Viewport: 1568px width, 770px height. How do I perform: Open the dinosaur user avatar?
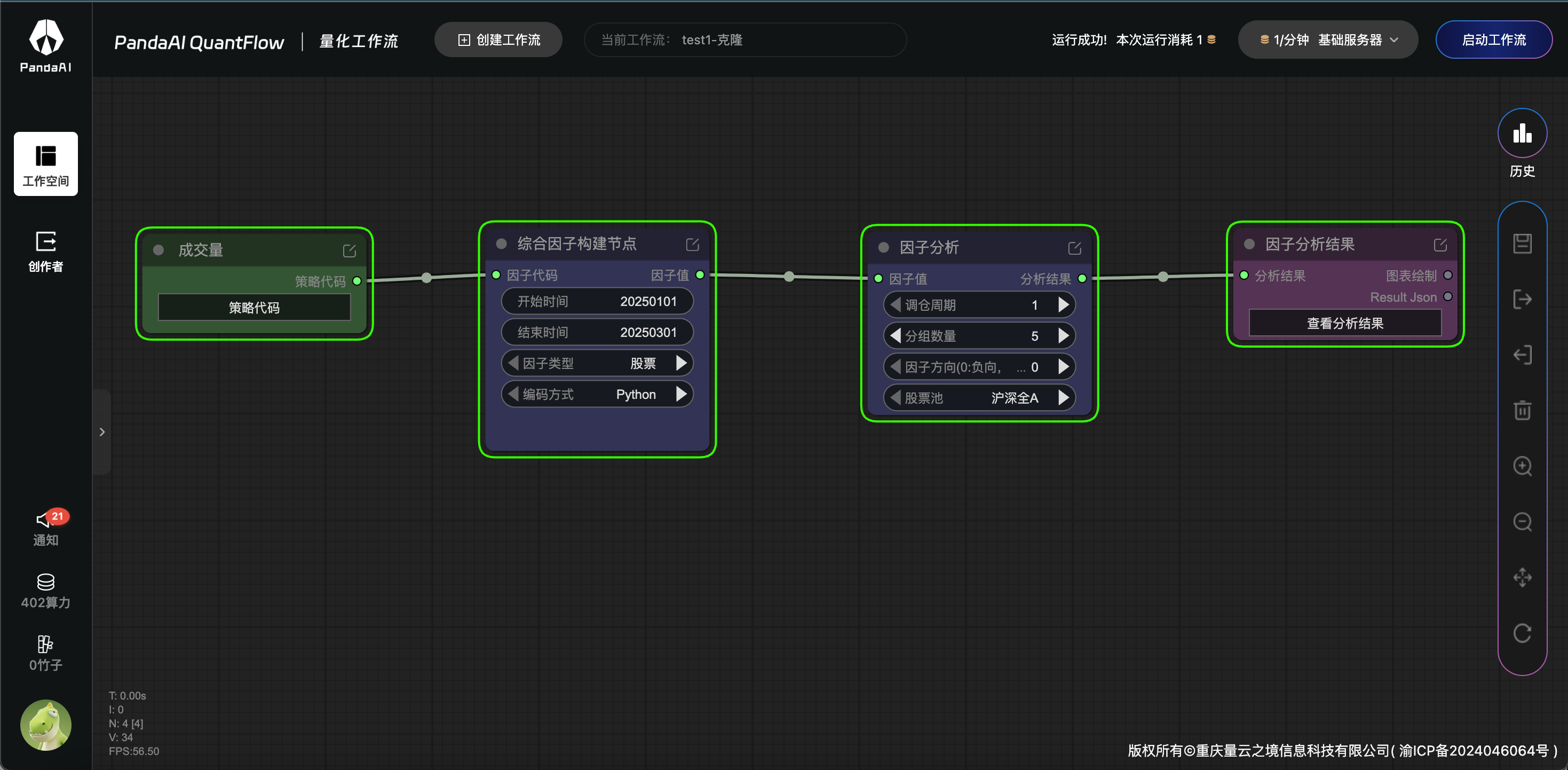pos(46,725)
